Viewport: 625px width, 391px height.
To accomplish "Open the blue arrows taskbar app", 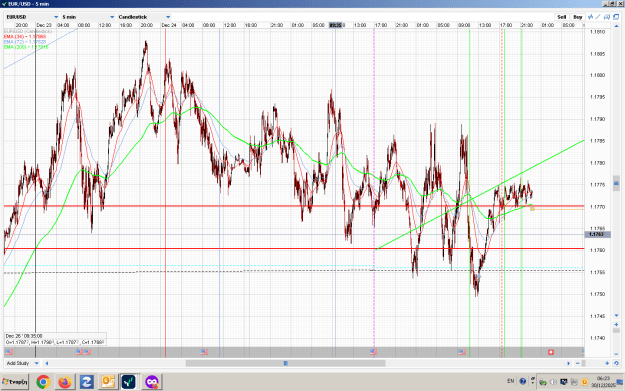I will coord(86,382).
